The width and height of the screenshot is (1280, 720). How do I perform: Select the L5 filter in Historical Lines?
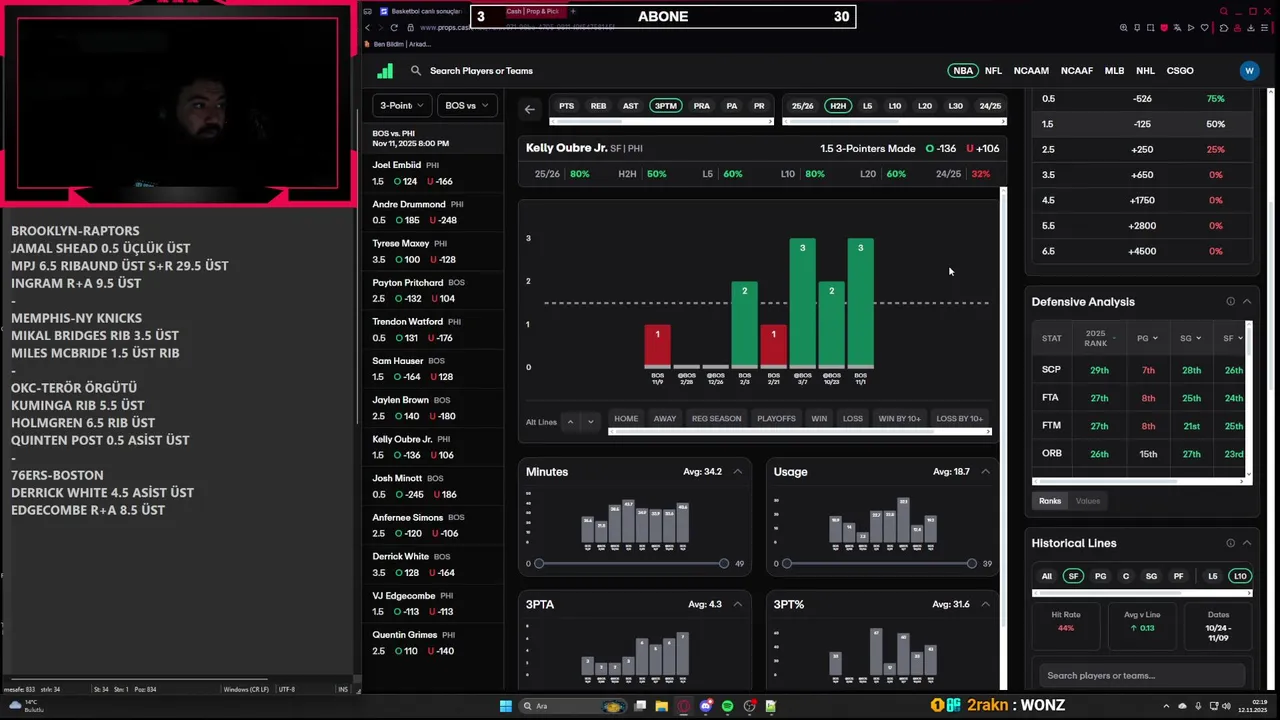point(1213,577)
